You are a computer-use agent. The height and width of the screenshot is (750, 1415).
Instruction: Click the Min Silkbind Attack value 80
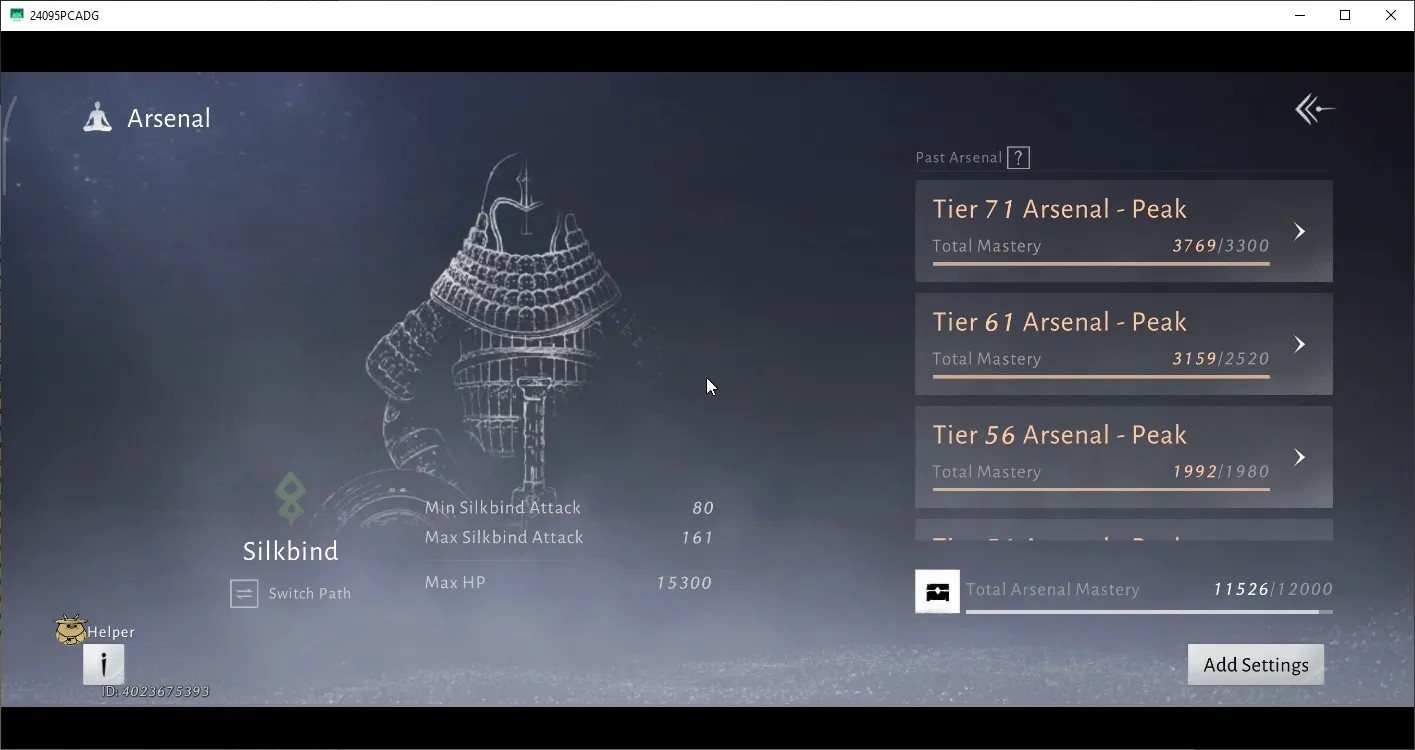pyautogui.click(x=702, y=509)
